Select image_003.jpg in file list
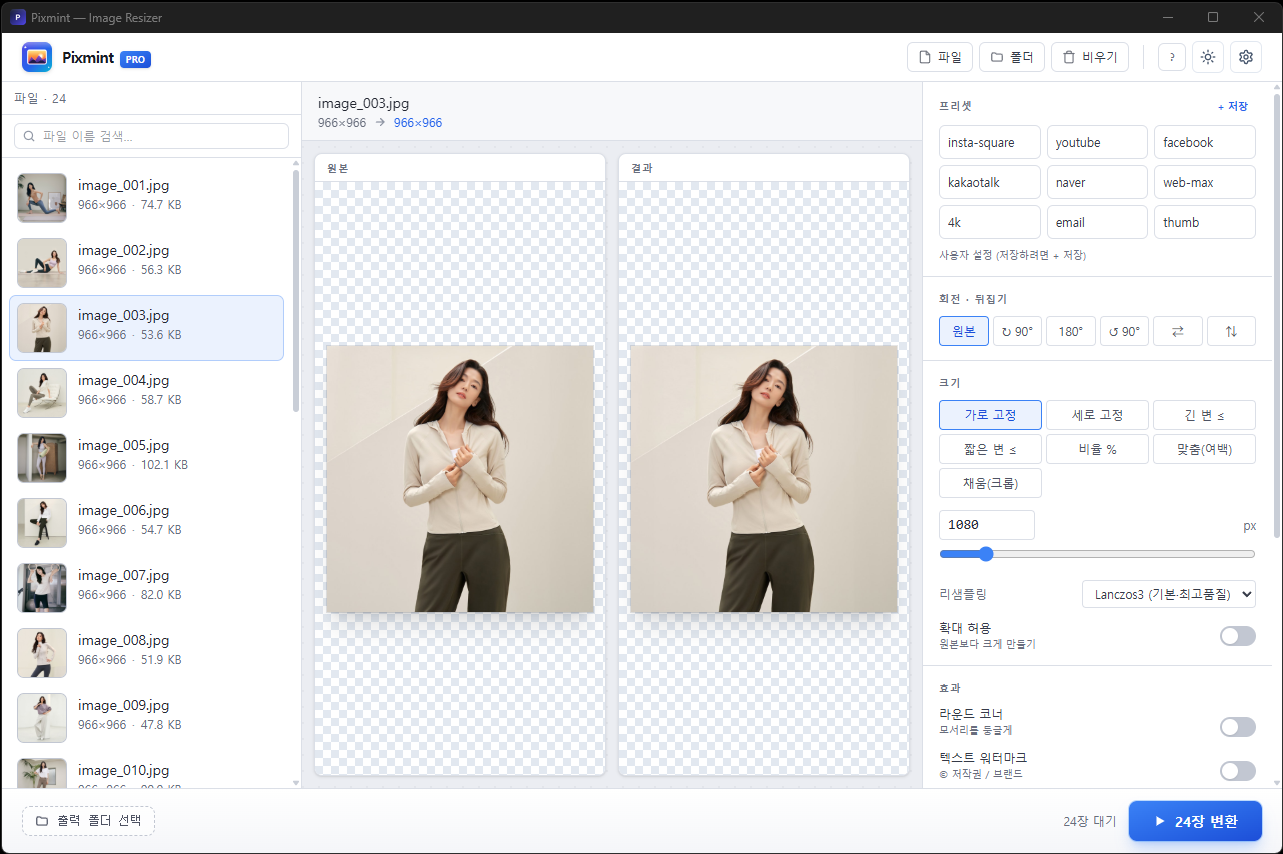Screen dimensions: 1283x854 coord(146,328)
